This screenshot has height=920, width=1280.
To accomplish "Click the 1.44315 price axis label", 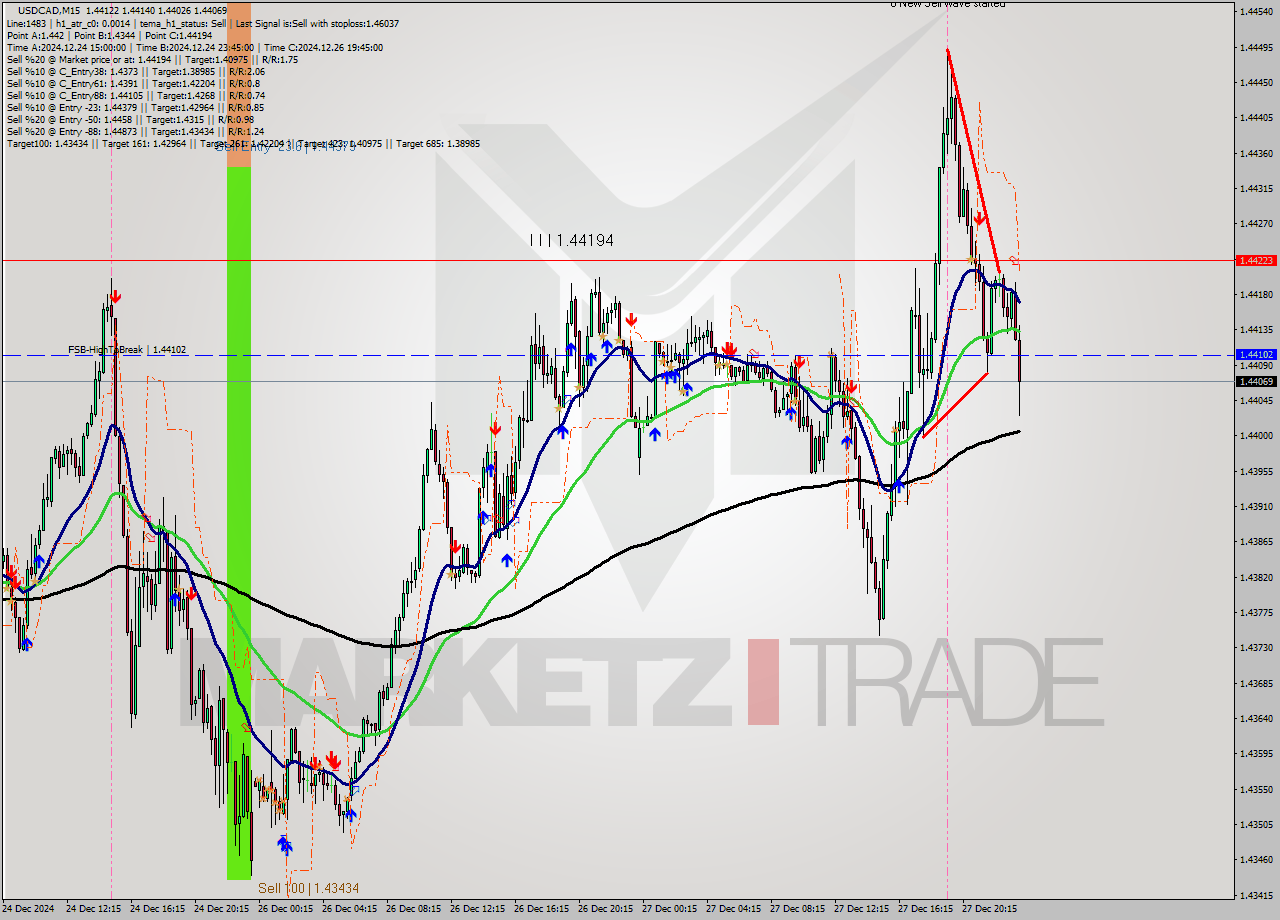I will pos(1255,188).
